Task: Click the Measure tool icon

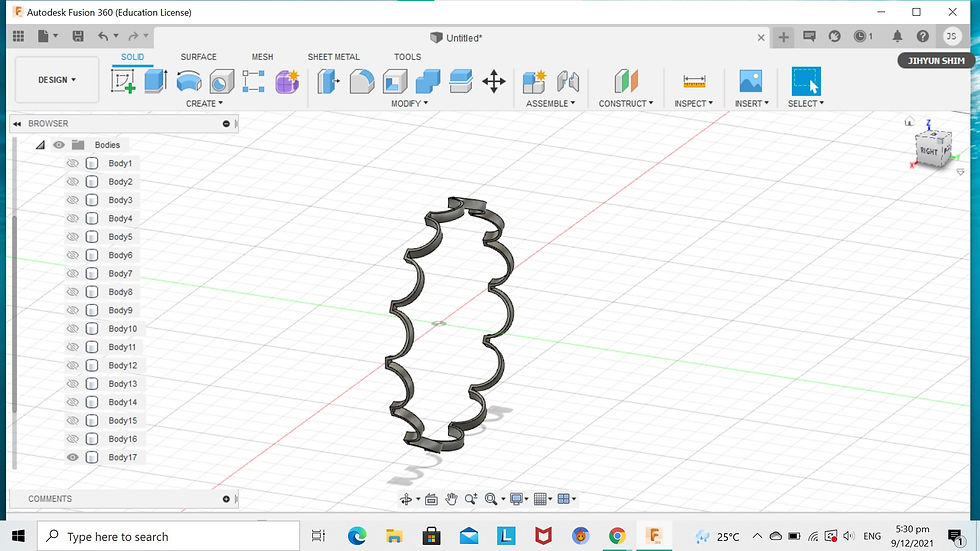Action: point(694,81)
